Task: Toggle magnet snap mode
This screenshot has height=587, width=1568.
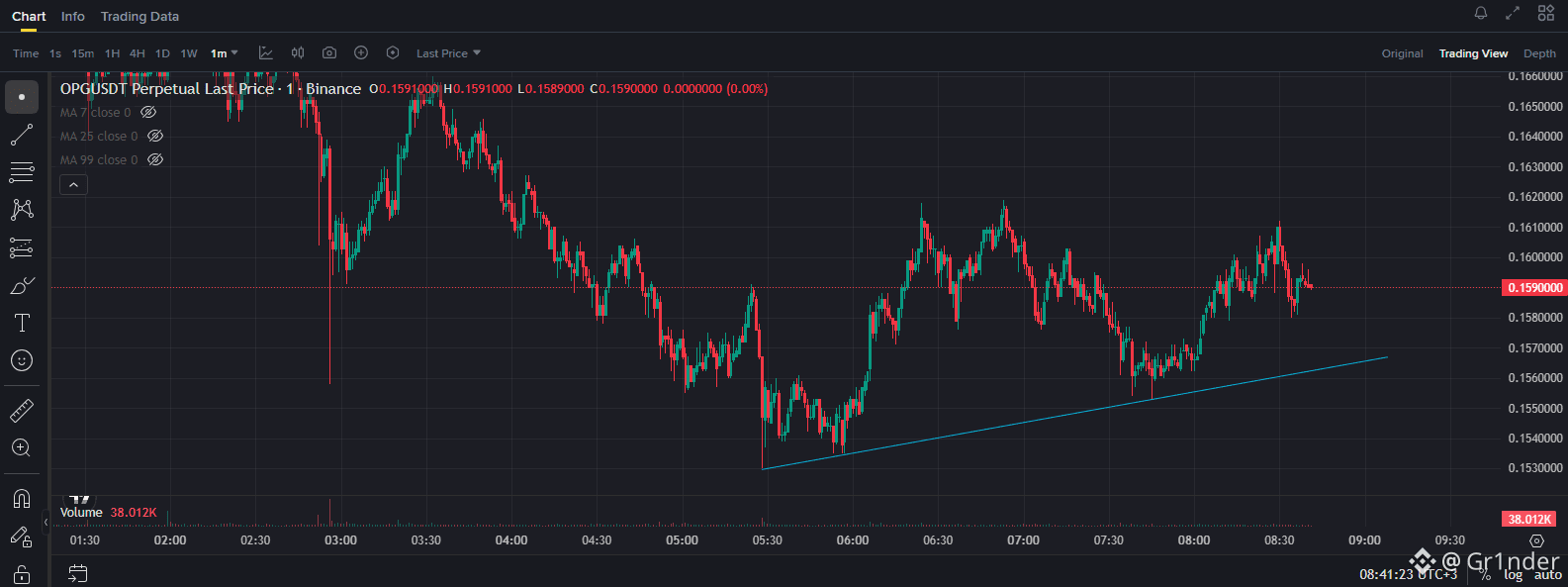Action: click(x=22, y=498)
